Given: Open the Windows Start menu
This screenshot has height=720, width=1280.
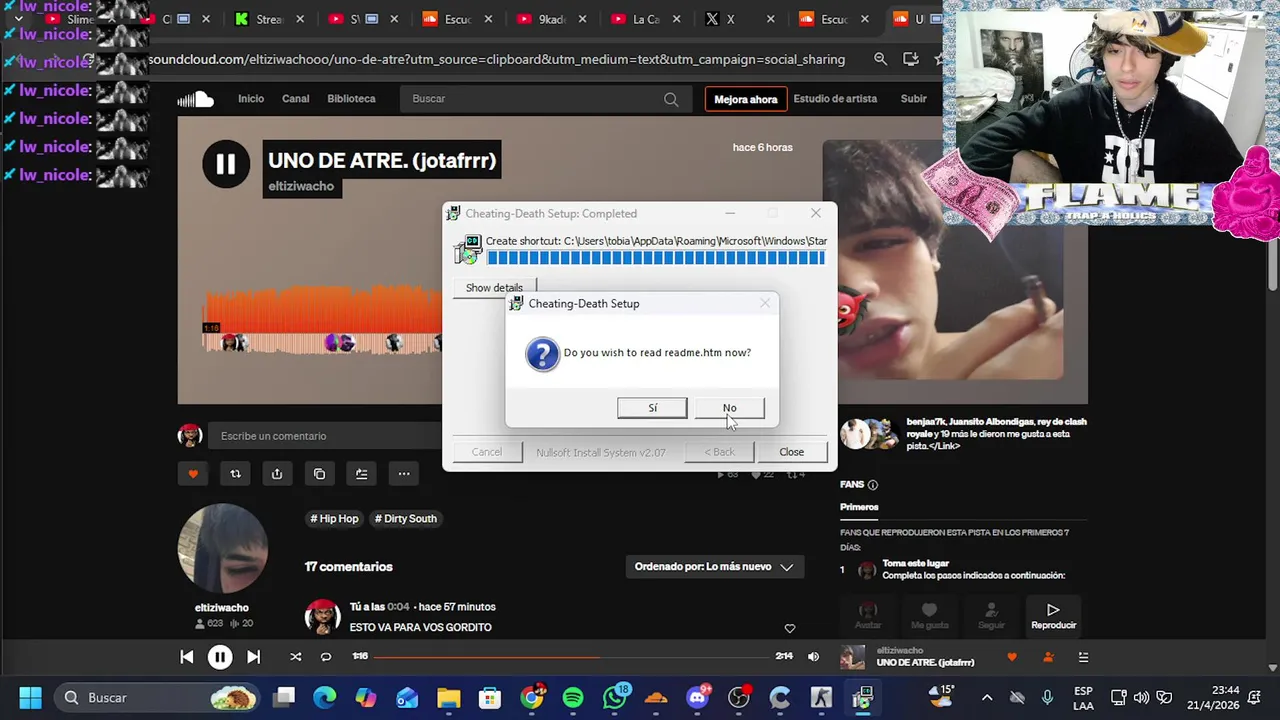Looking at the screenshot, I should click(x=31, y=697).
